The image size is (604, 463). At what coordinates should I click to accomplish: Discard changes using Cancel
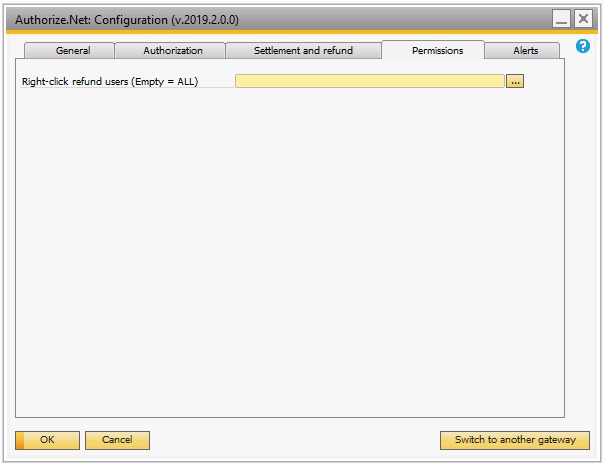tap(117, 440)
